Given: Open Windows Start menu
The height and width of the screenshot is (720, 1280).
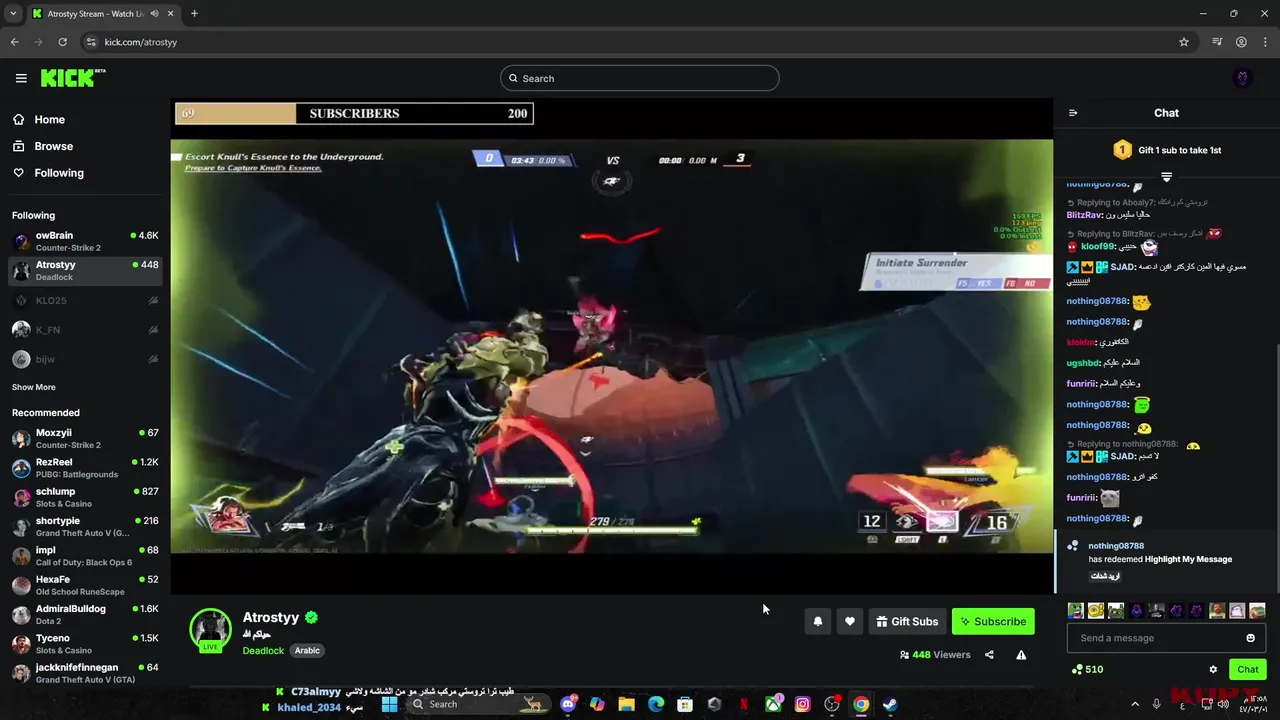Looking at the screenshot, I should point(390,704).
